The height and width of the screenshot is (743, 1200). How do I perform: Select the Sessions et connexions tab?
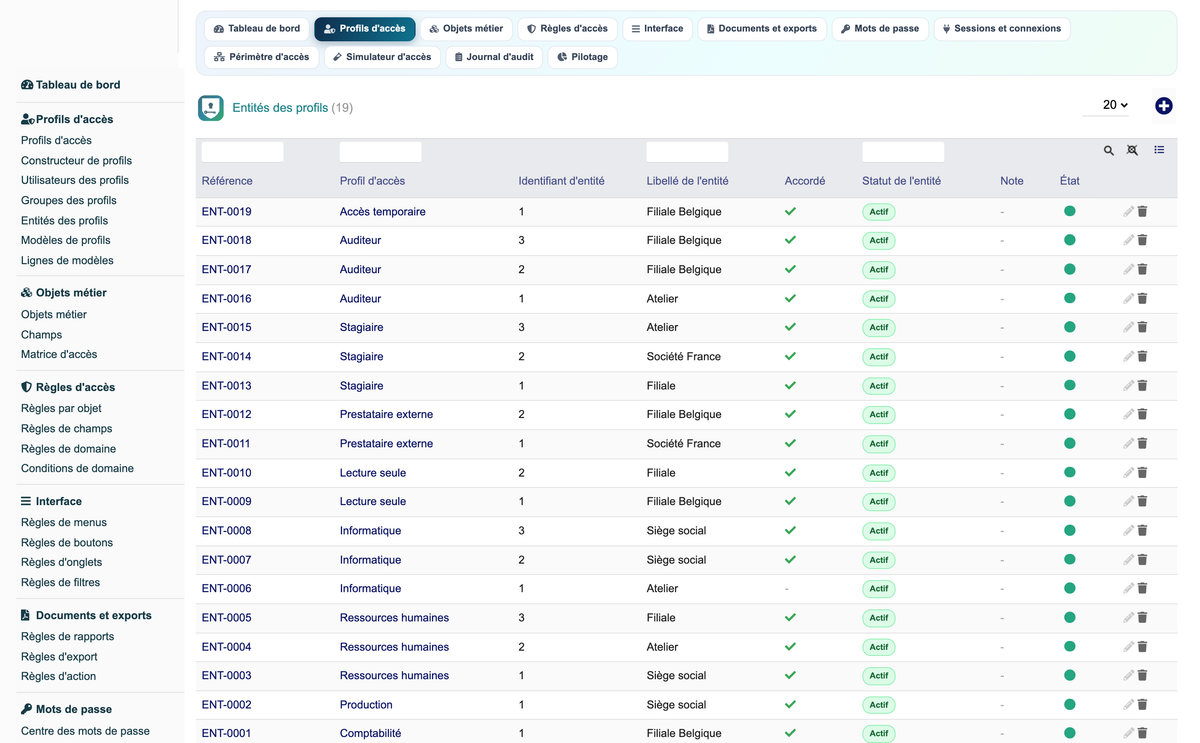click(1002, 29)
